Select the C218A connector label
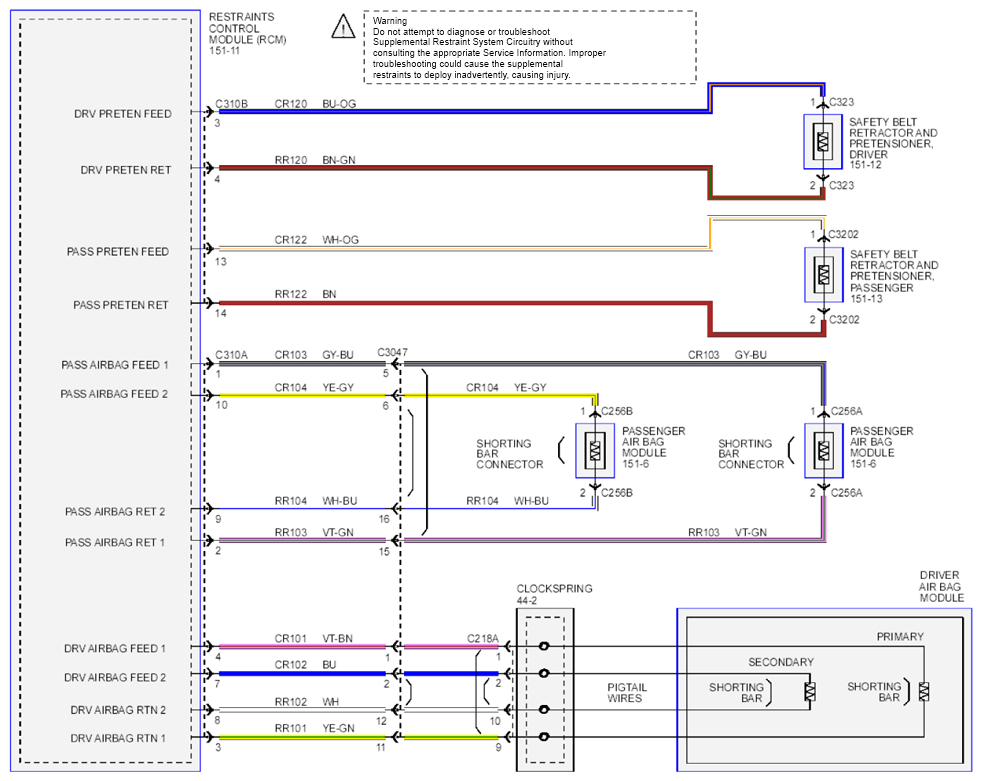This screenshot has height=781, width=982. (483, 639)
